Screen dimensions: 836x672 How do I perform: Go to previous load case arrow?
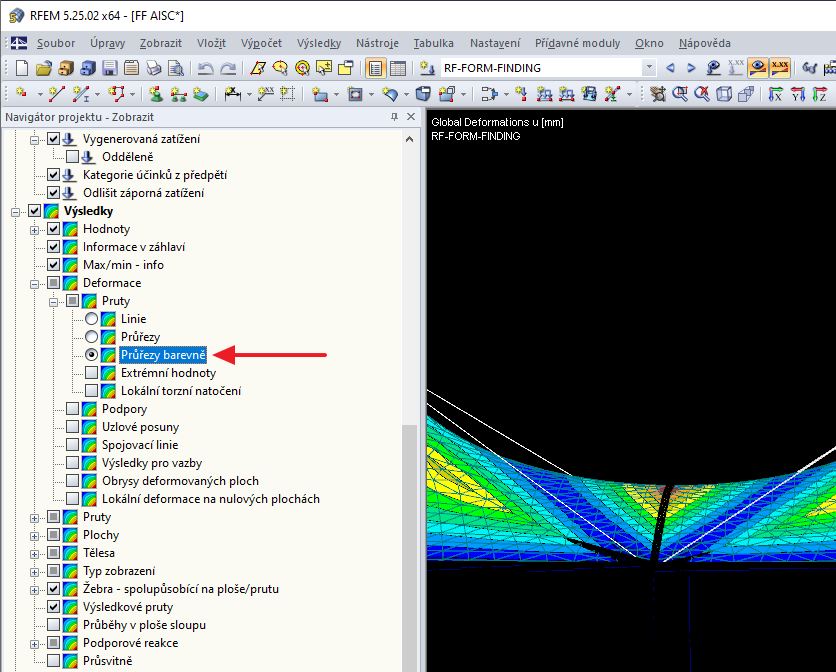point(670,68)
